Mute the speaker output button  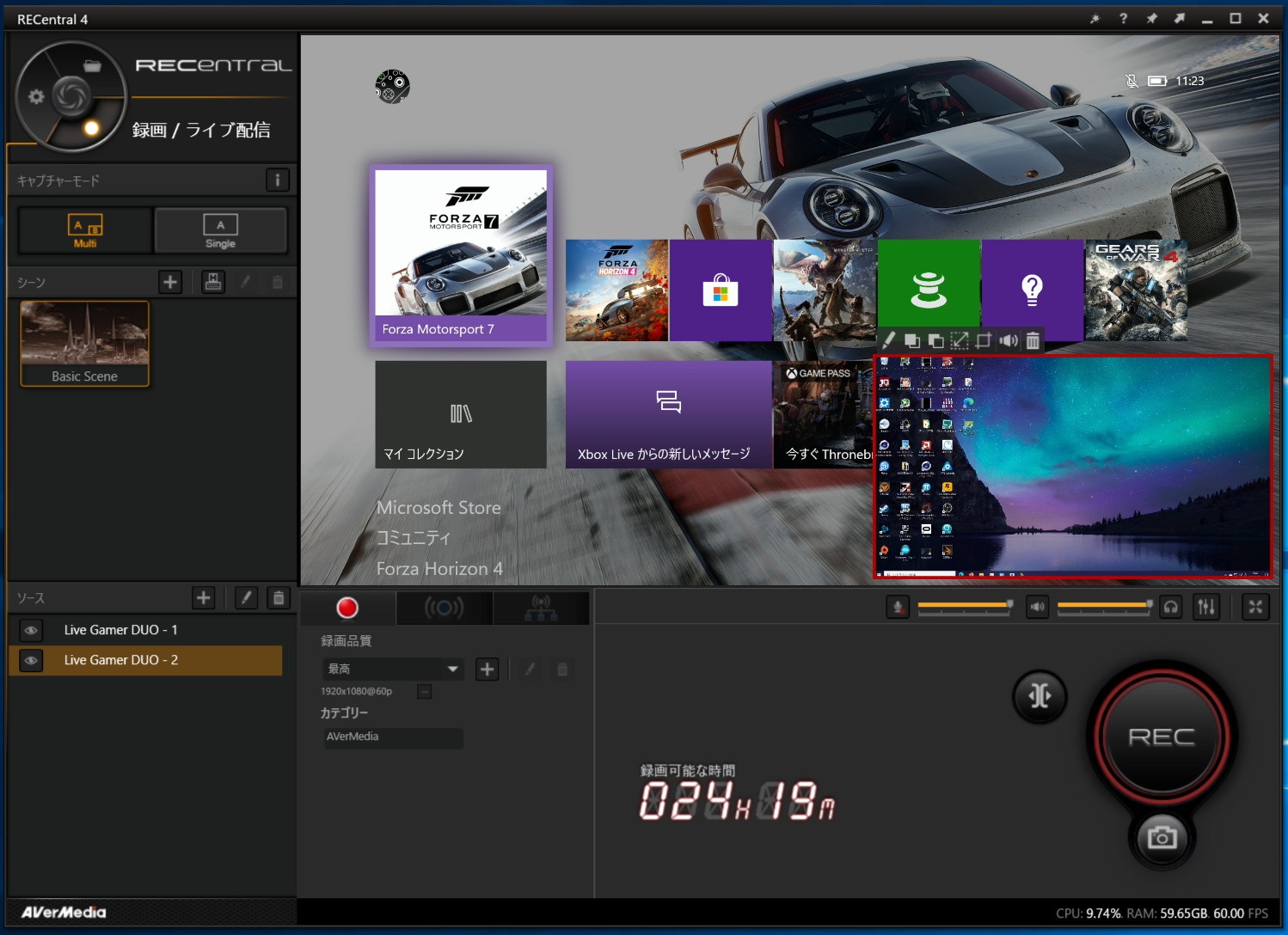point(1038,607)
